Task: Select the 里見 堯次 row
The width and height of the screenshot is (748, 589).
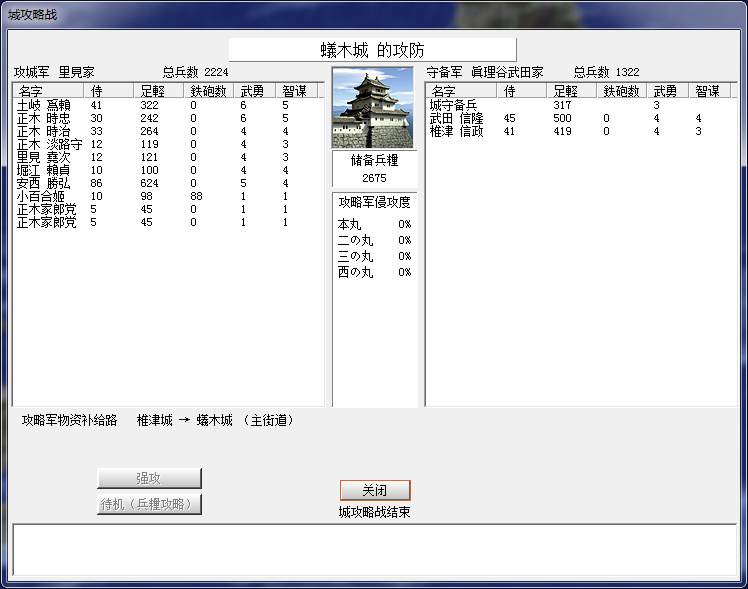Action: pos(167,157)
